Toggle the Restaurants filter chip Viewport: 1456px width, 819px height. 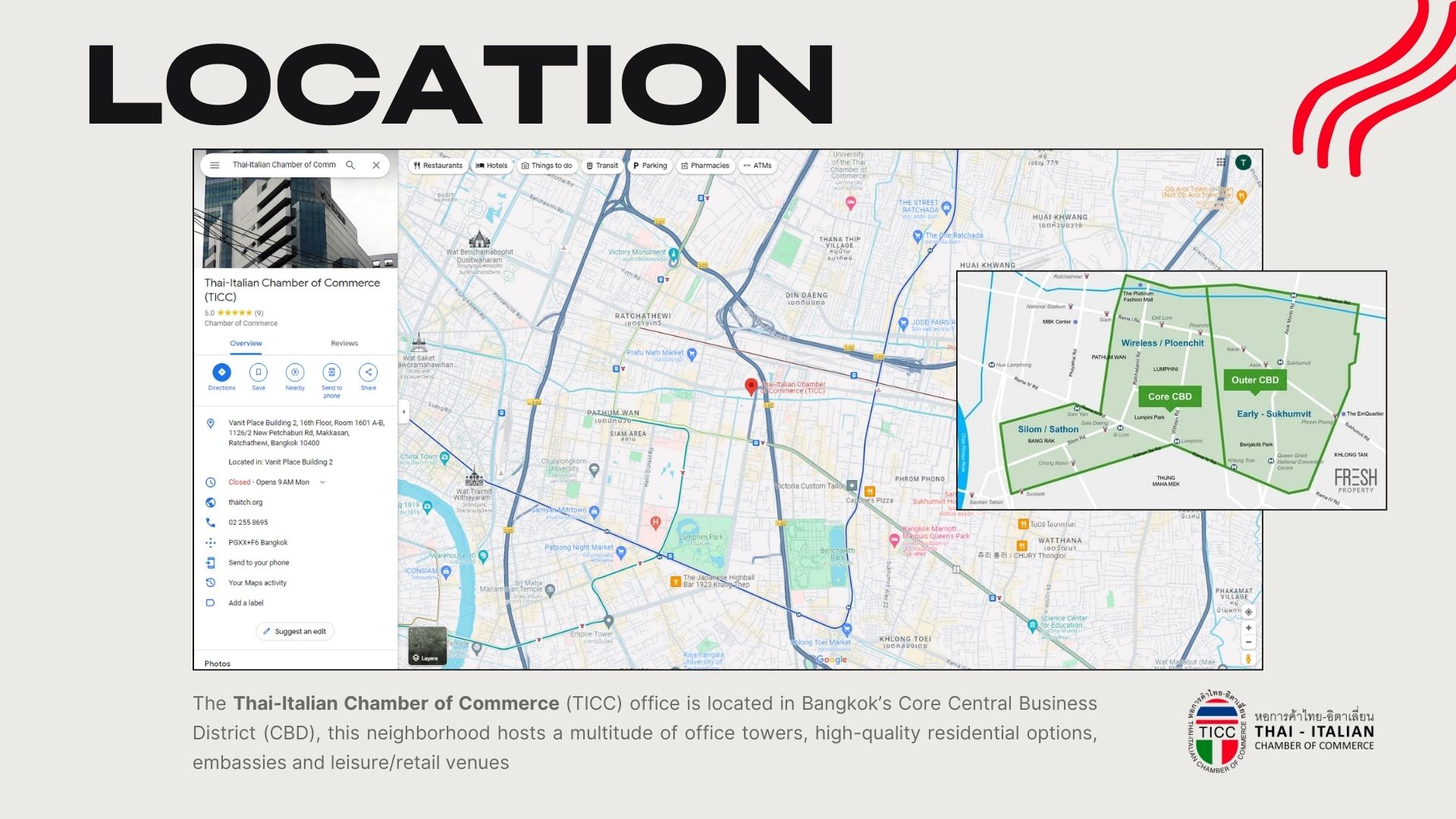pos(438,165)
